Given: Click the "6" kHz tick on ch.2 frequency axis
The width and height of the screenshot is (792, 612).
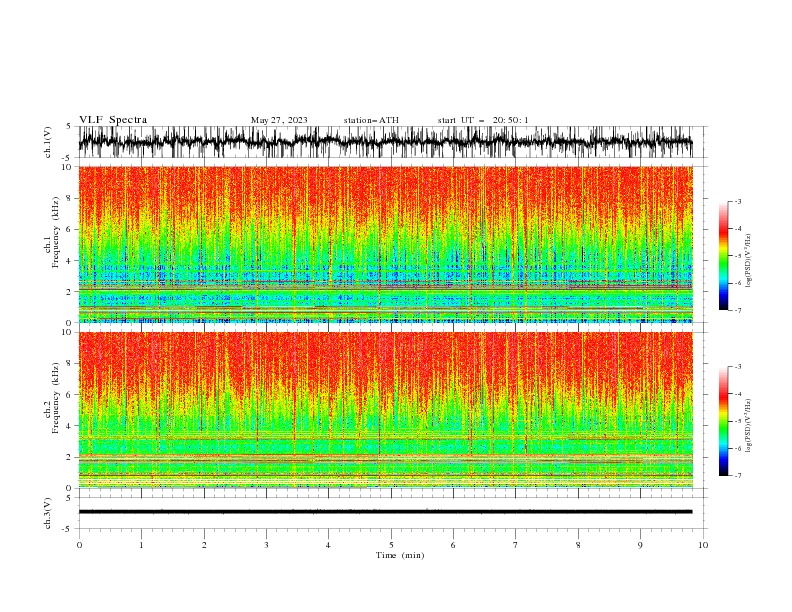Looking at the screenshot, I should pos(69,395).
